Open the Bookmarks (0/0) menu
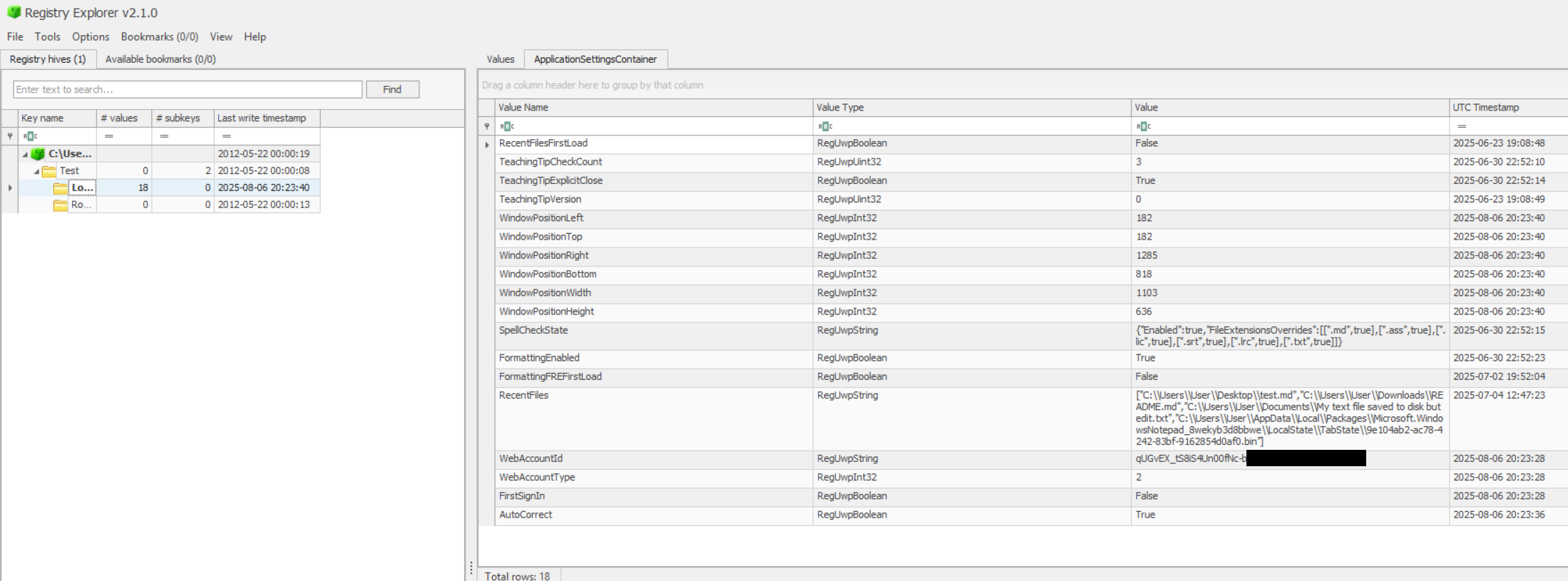Viewport: 1568px width, 581px height. 160,36
